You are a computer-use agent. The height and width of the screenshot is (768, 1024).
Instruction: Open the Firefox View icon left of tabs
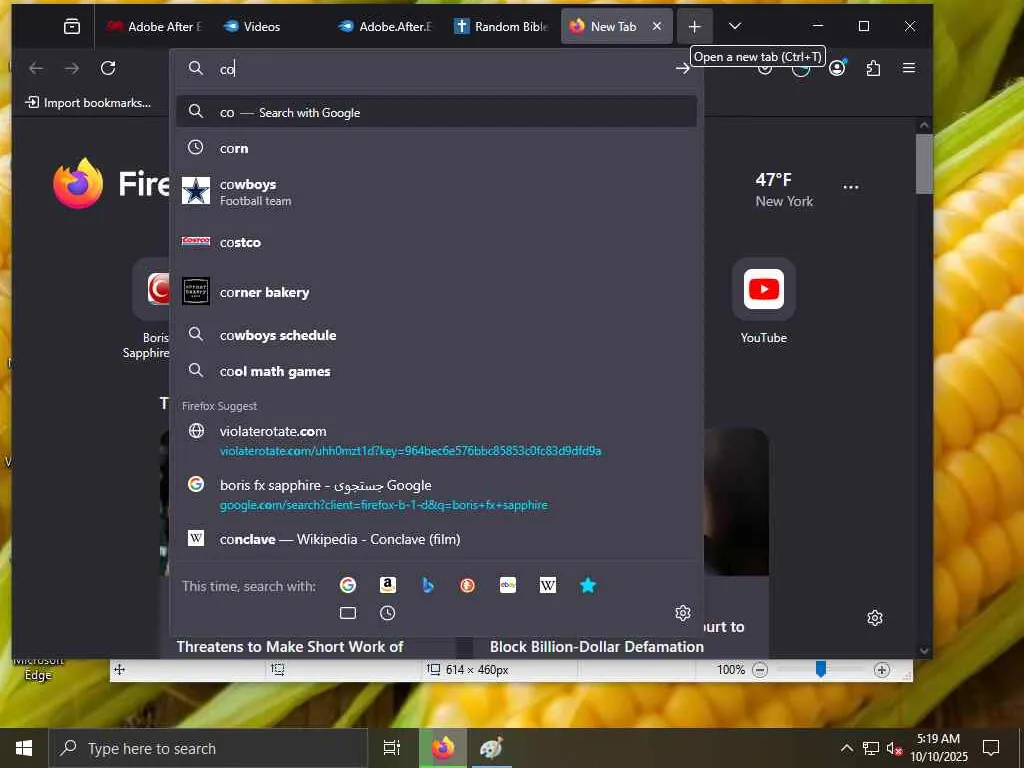coord(72,27)
